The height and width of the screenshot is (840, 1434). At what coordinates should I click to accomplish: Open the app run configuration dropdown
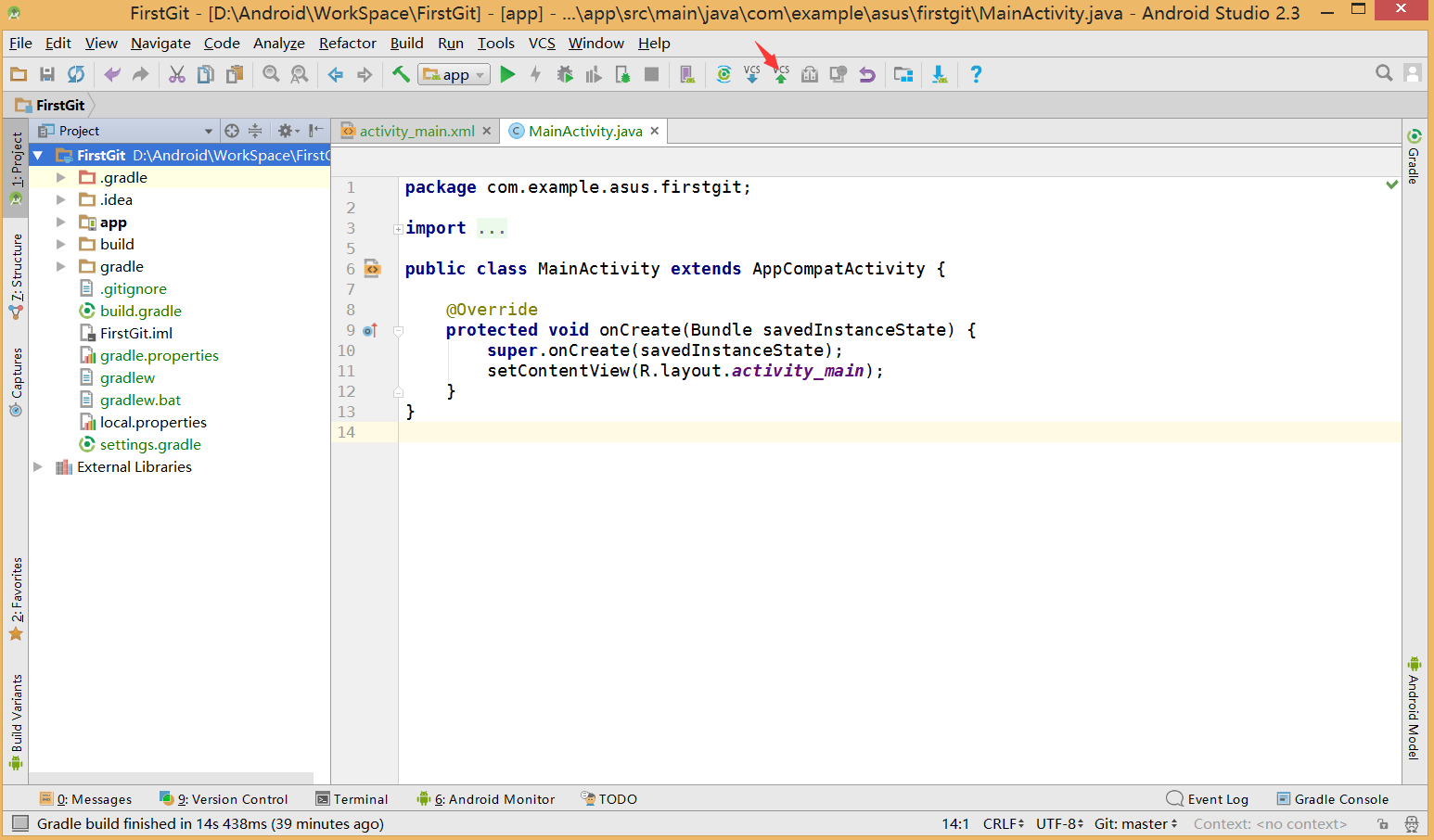(454, 75)
